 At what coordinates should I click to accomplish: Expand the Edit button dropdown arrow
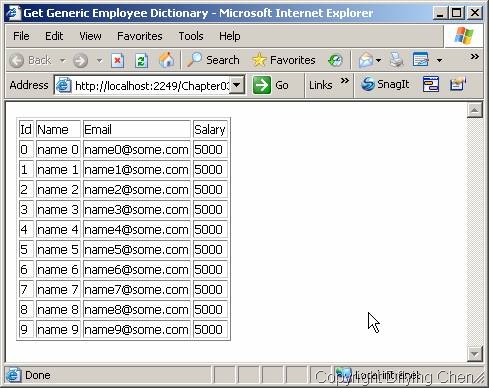coord(439,61)
